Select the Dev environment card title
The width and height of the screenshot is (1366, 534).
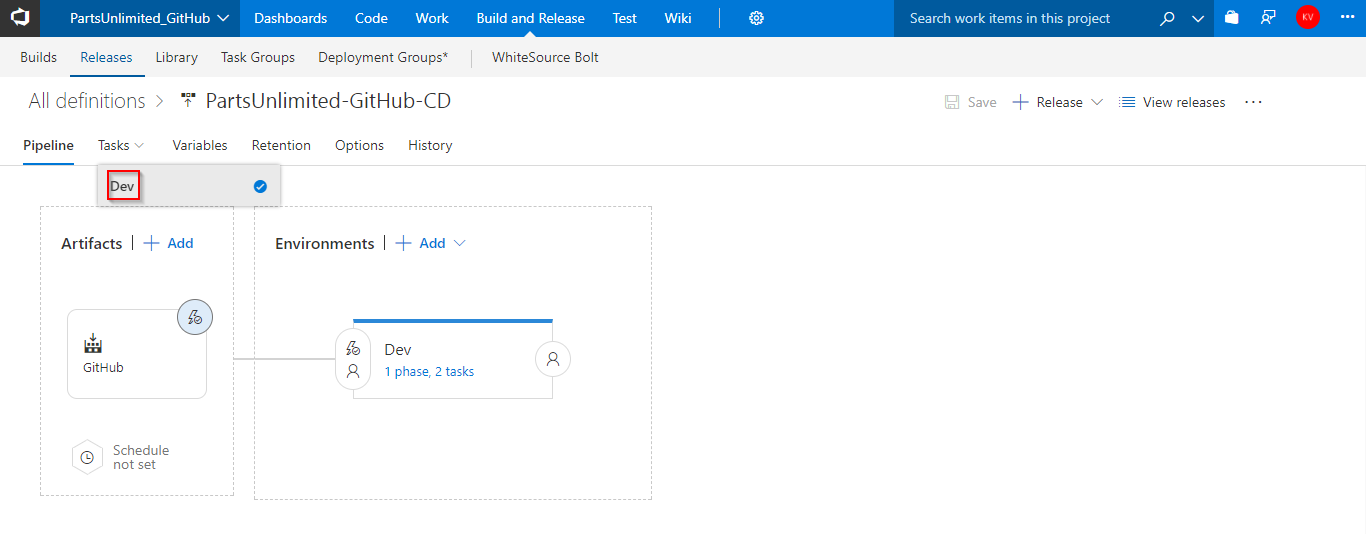[x=398, y=349]
